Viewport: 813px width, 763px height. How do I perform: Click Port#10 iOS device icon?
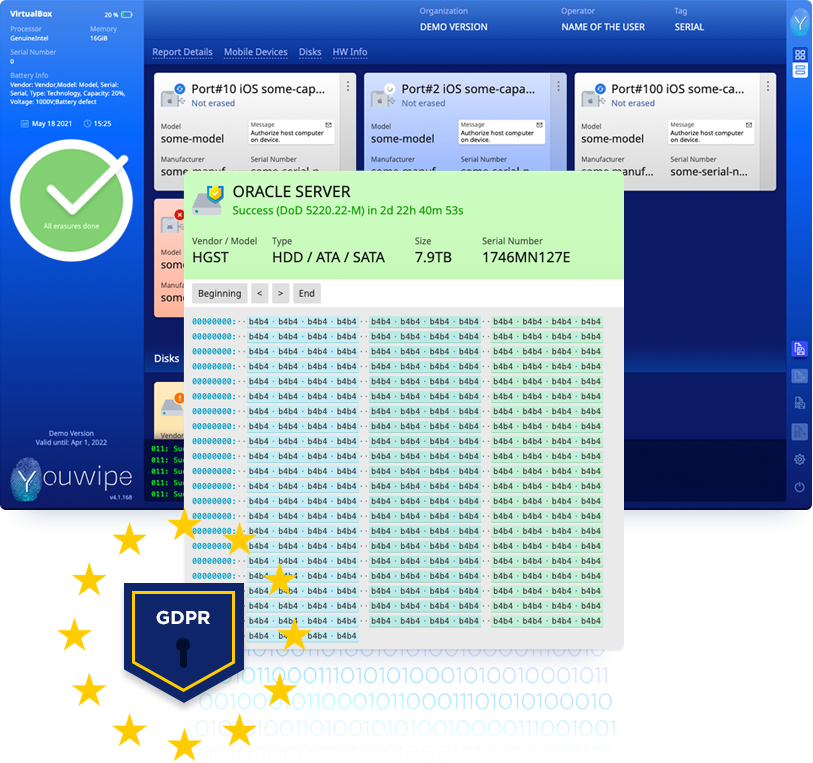(171, 98)
